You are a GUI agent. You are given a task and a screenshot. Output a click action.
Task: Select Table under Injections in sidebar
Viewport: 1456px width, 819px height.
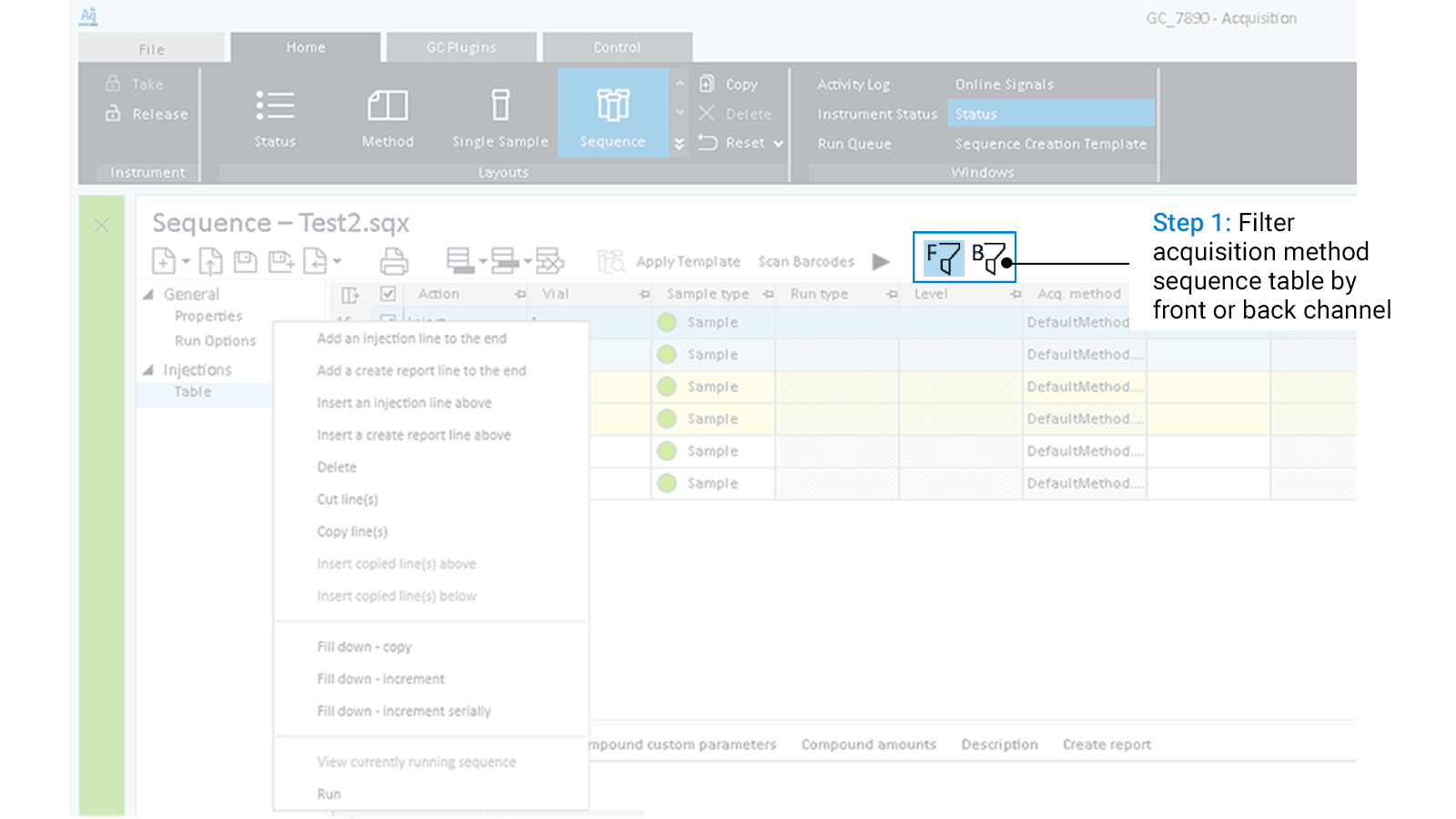click(192, 392)
